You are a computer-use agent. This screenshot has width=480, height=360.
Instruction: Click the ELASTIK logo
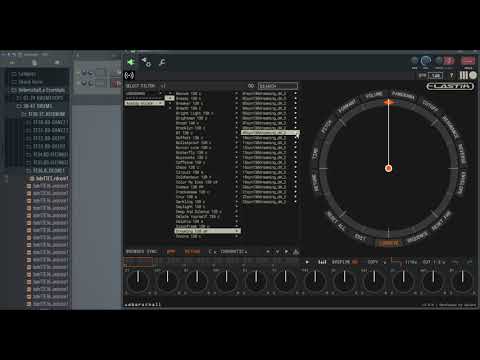pyautogui.click(x=450, y=86)
